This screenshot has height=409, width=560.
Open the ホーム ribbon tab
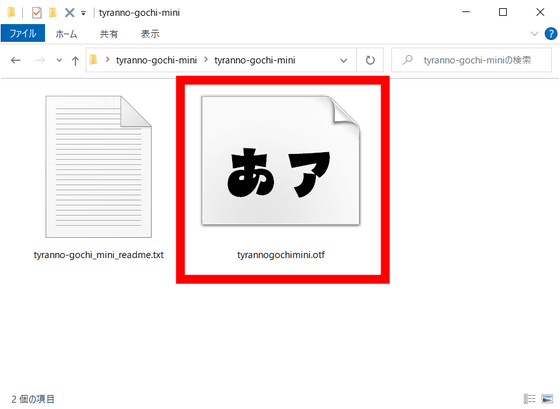click(x=66, y=34)
